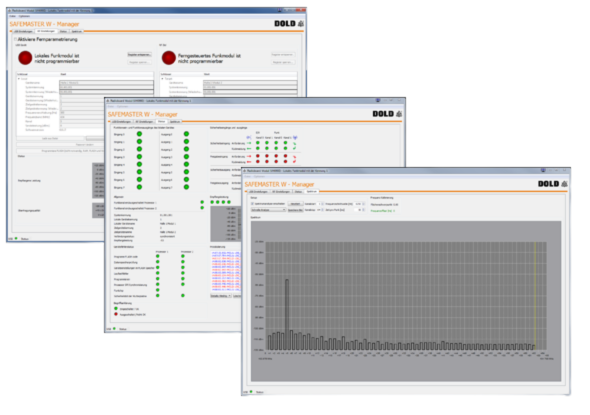Click the green Eingang 0 indicator
Screen dimensions: 590x415
click(139, 134)
